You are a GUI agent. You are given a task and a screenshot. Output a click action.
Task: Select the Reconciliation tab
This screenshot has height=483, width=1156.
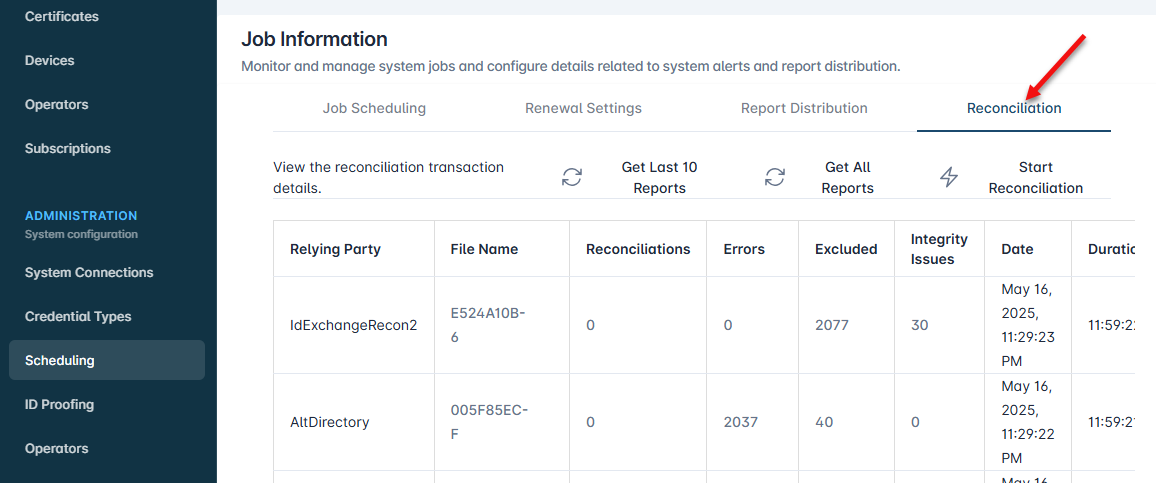(x=1013, y=108)
